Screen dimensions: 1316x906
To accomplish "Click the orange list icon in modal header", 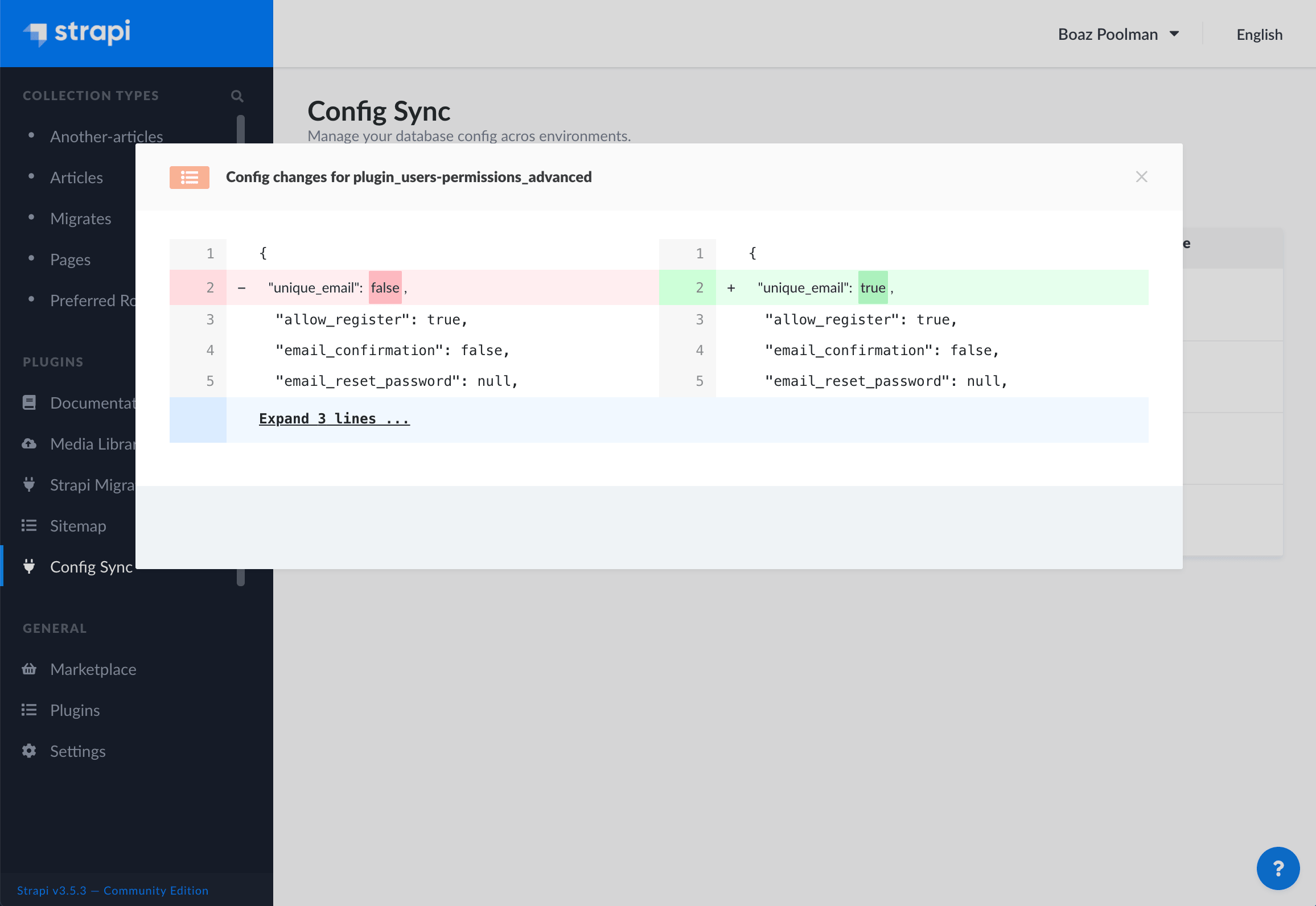I will (x=190, y=178).
